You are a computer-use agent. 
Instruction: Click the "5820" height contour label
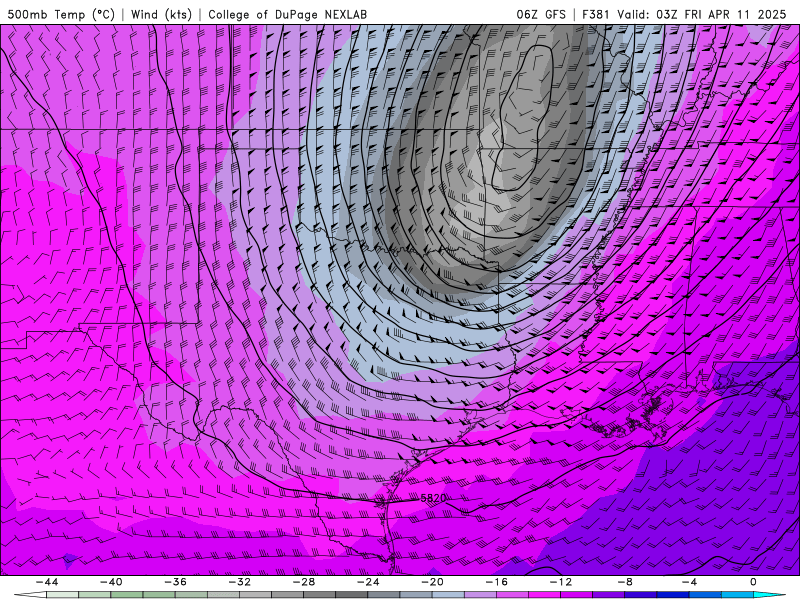coord(434,497)
